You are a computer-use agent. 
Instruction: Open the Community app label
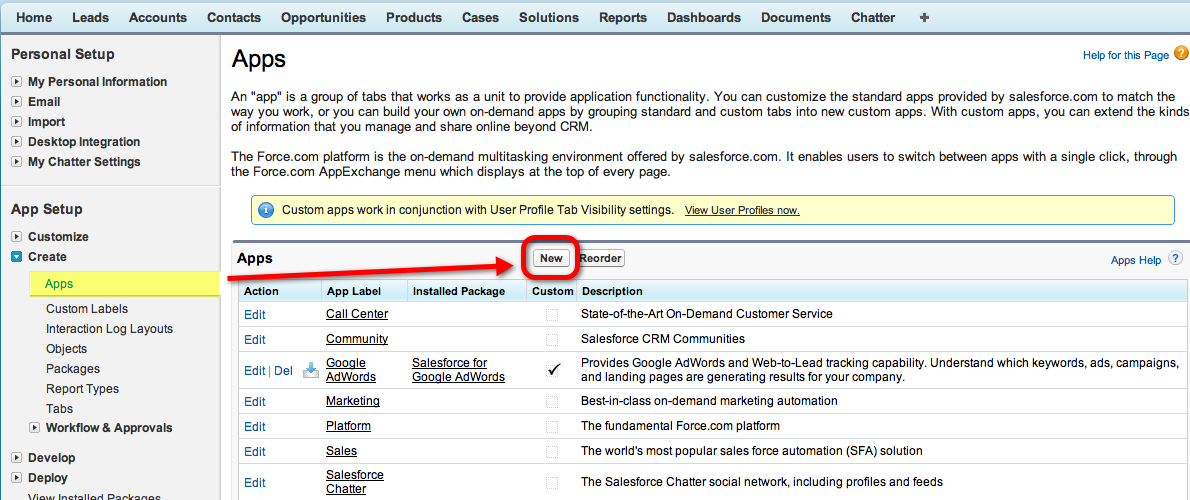357,338
